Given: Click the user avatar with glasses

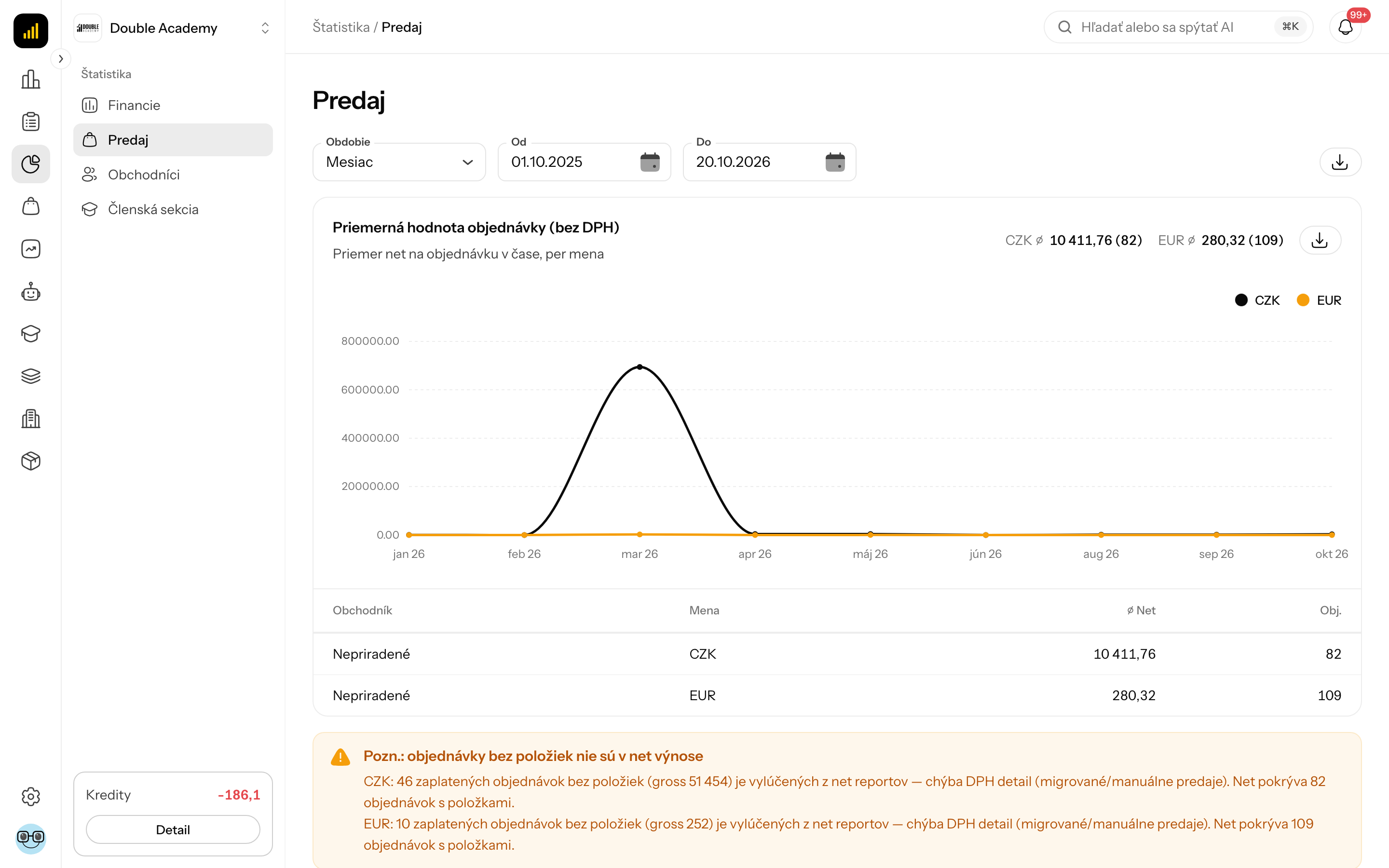Looking at the screenshot, I should pos(30,839).
